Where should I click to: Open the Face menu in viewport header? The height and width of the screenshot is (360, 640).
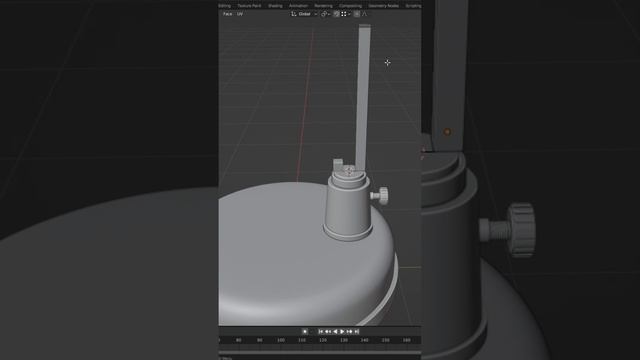pyautogui.click(x=227, y=14)
